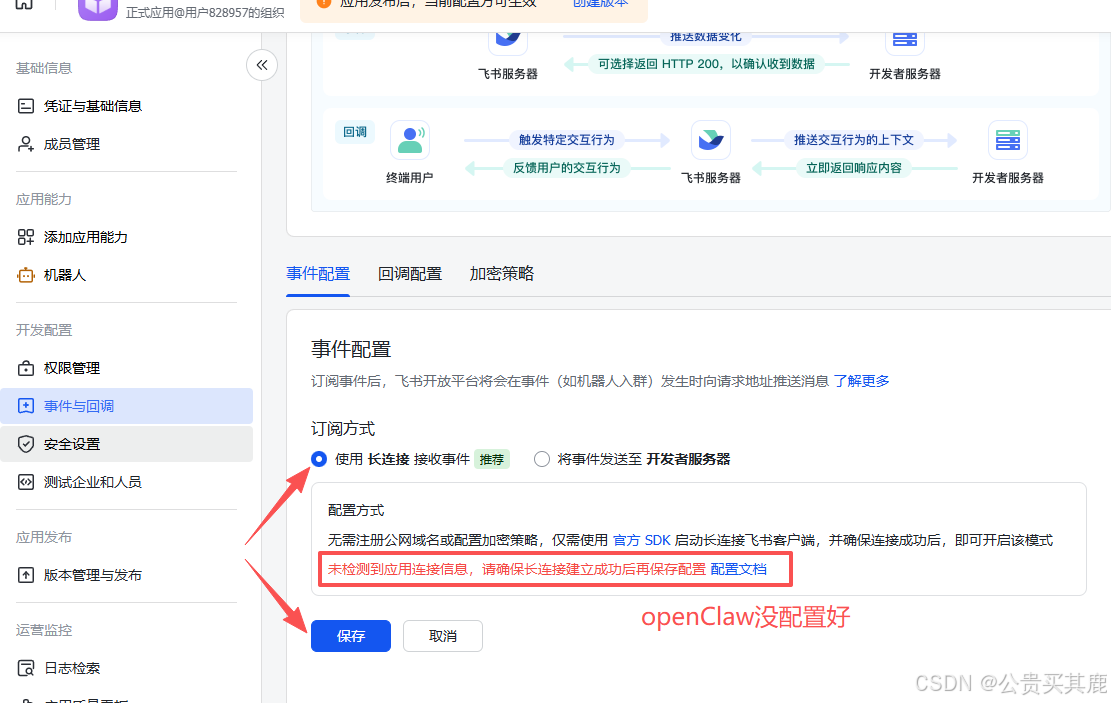
Task: Click the 推荐 badge next to long connection
Action: (x=492, y=460)
